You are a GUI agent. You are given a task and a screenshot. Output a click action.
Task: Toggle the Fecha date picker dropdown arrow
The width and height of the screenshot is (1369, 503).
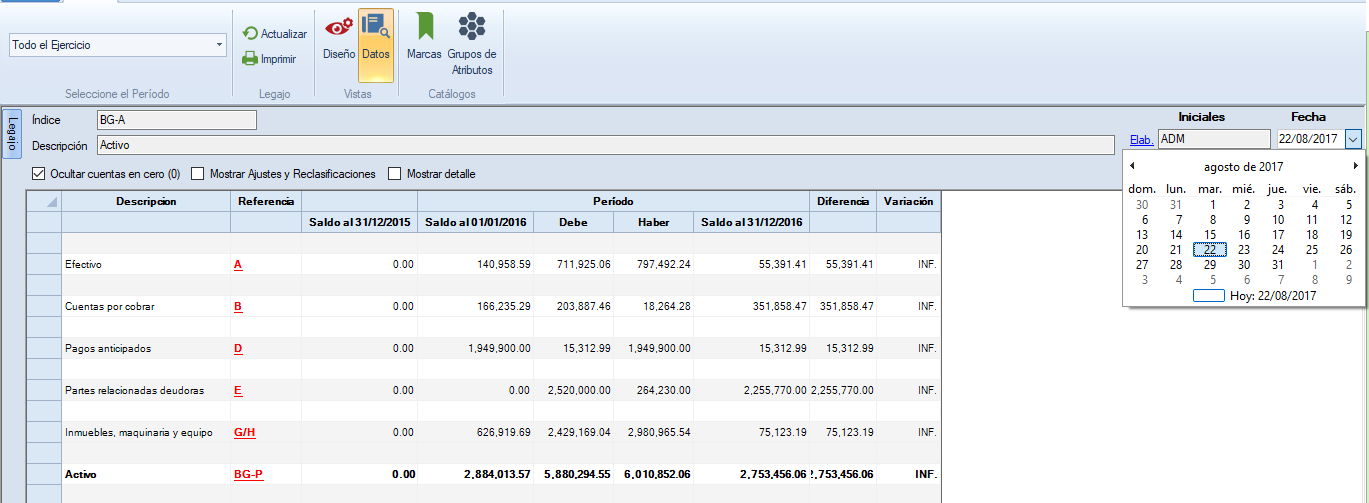click(1353, 140)
